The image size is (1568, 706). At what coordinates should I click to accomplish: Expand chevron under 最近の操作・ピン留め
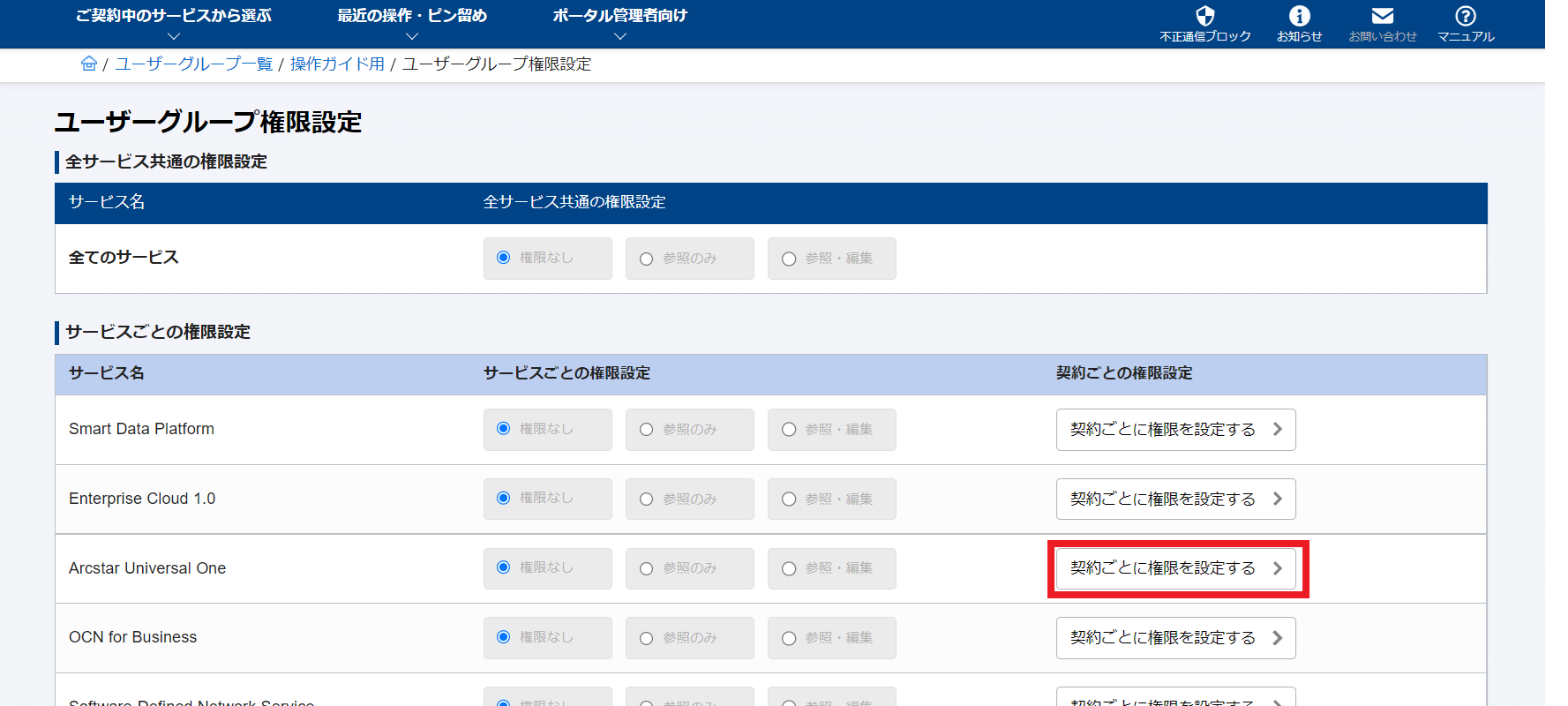coord(412,36)
